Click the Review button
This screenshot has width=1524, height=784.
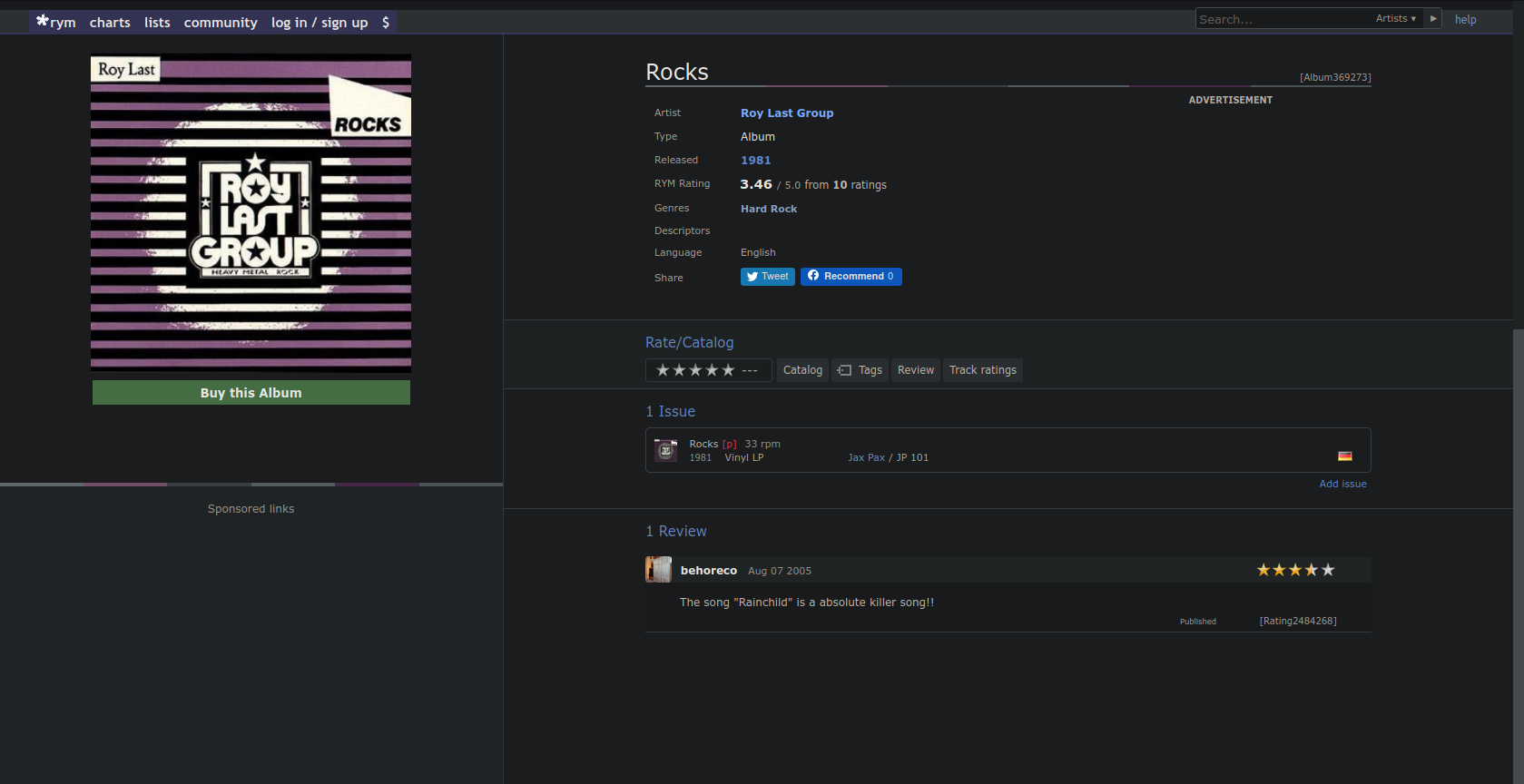point(916,370)
